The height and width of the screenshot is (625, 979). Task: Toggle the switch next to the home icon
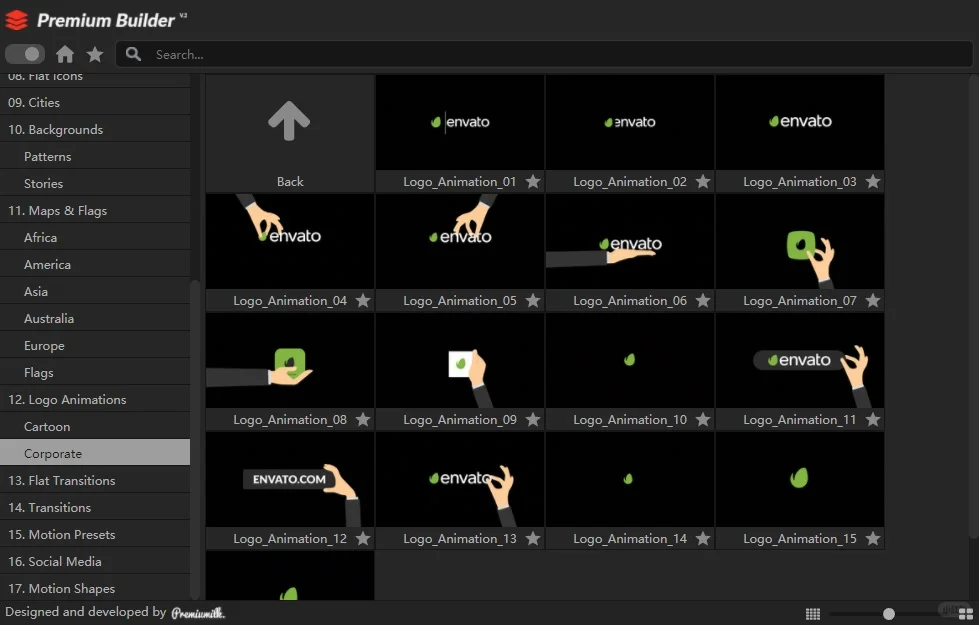coord(25,54)
